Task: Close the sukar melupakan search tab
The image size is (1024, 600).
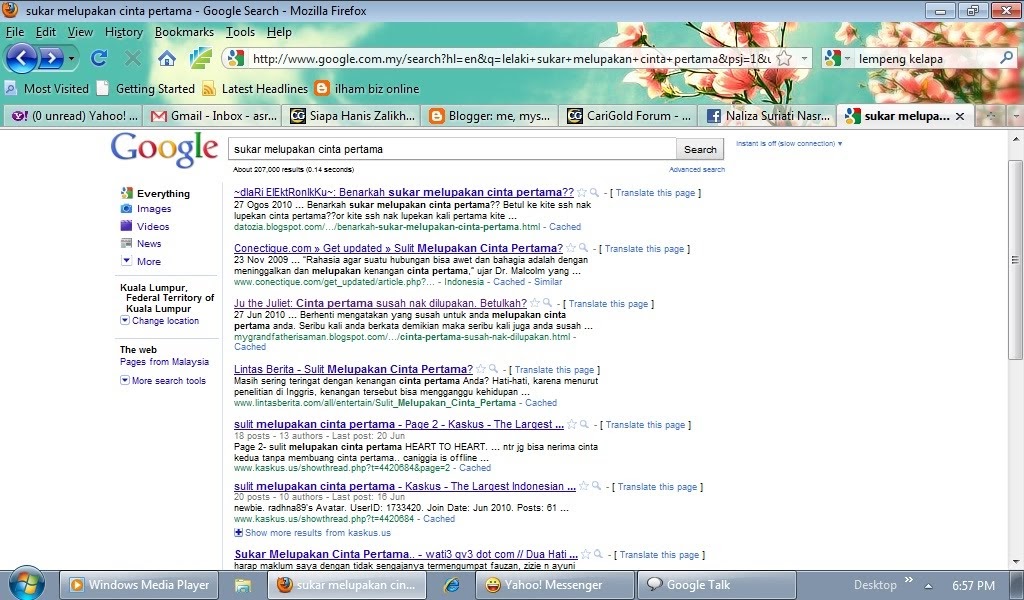Action: coord(960,116)
